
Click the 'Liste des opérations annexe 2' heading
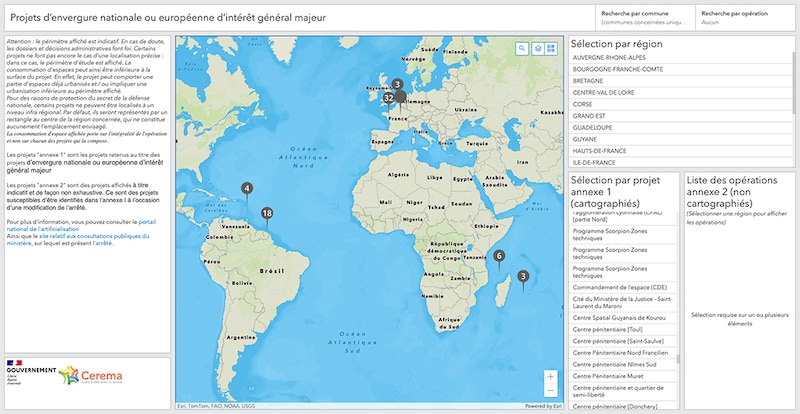pyautogui.click(x=732, y=192)
